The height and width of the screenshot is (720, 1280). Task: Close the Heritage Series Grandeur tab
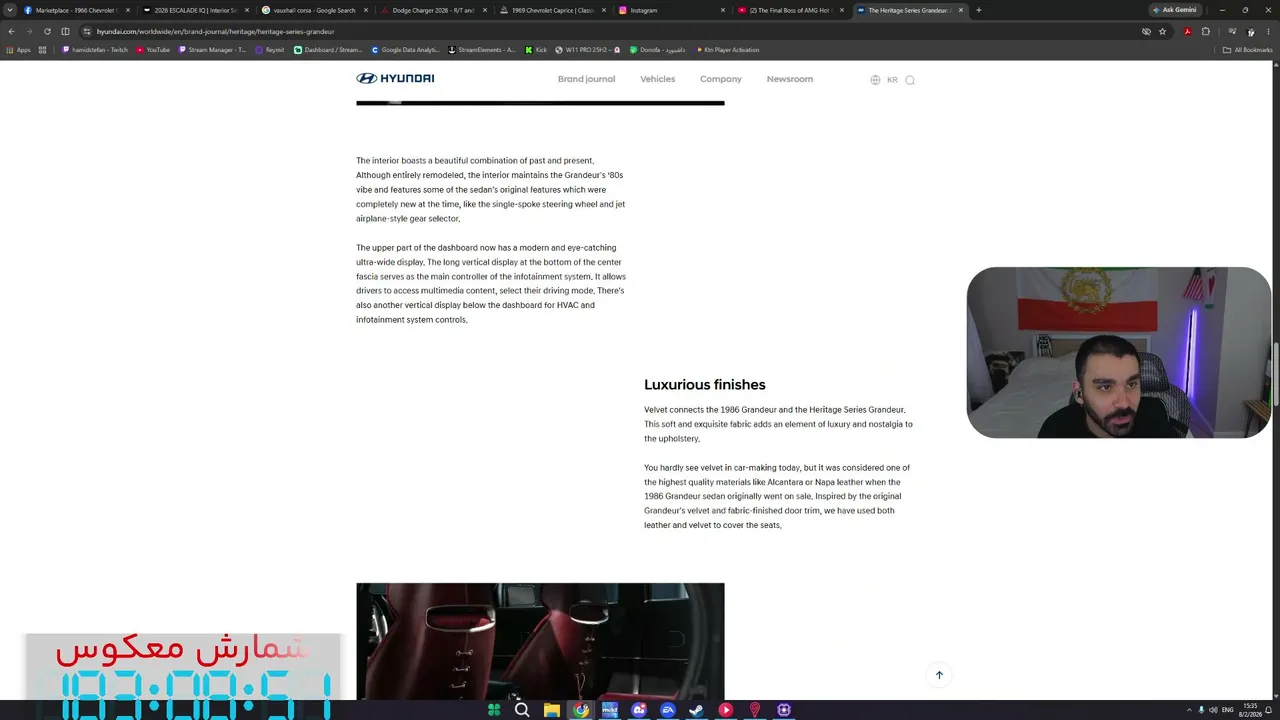pos(961,10)
